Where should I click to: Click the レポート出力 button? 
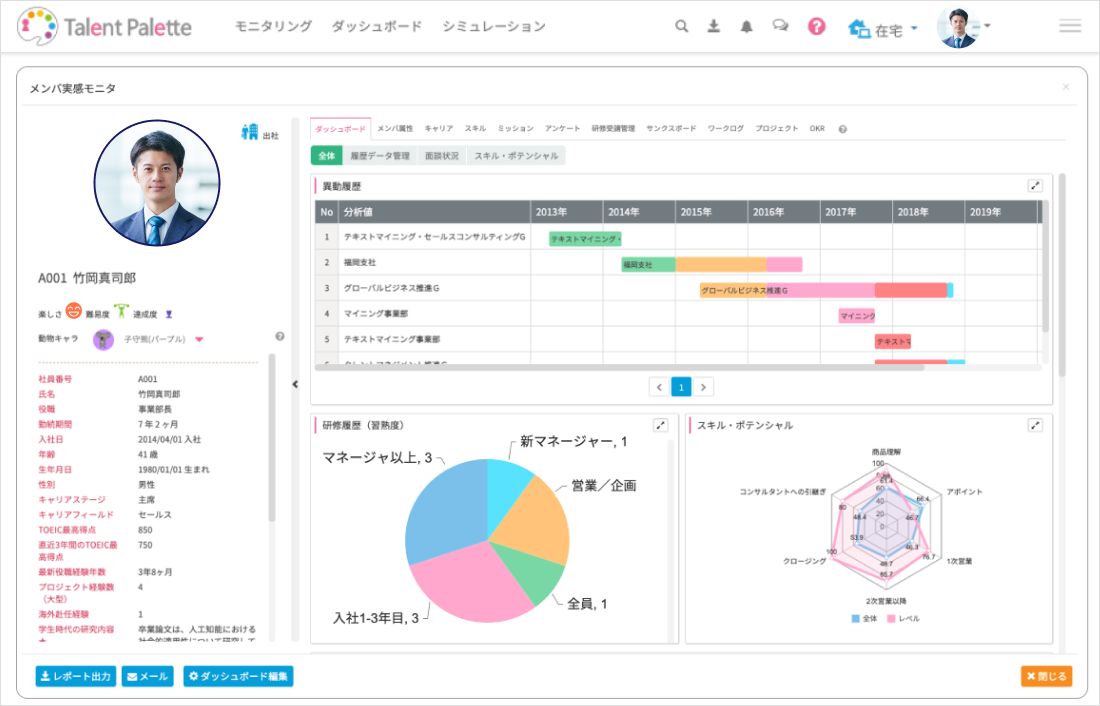[75, 677]
